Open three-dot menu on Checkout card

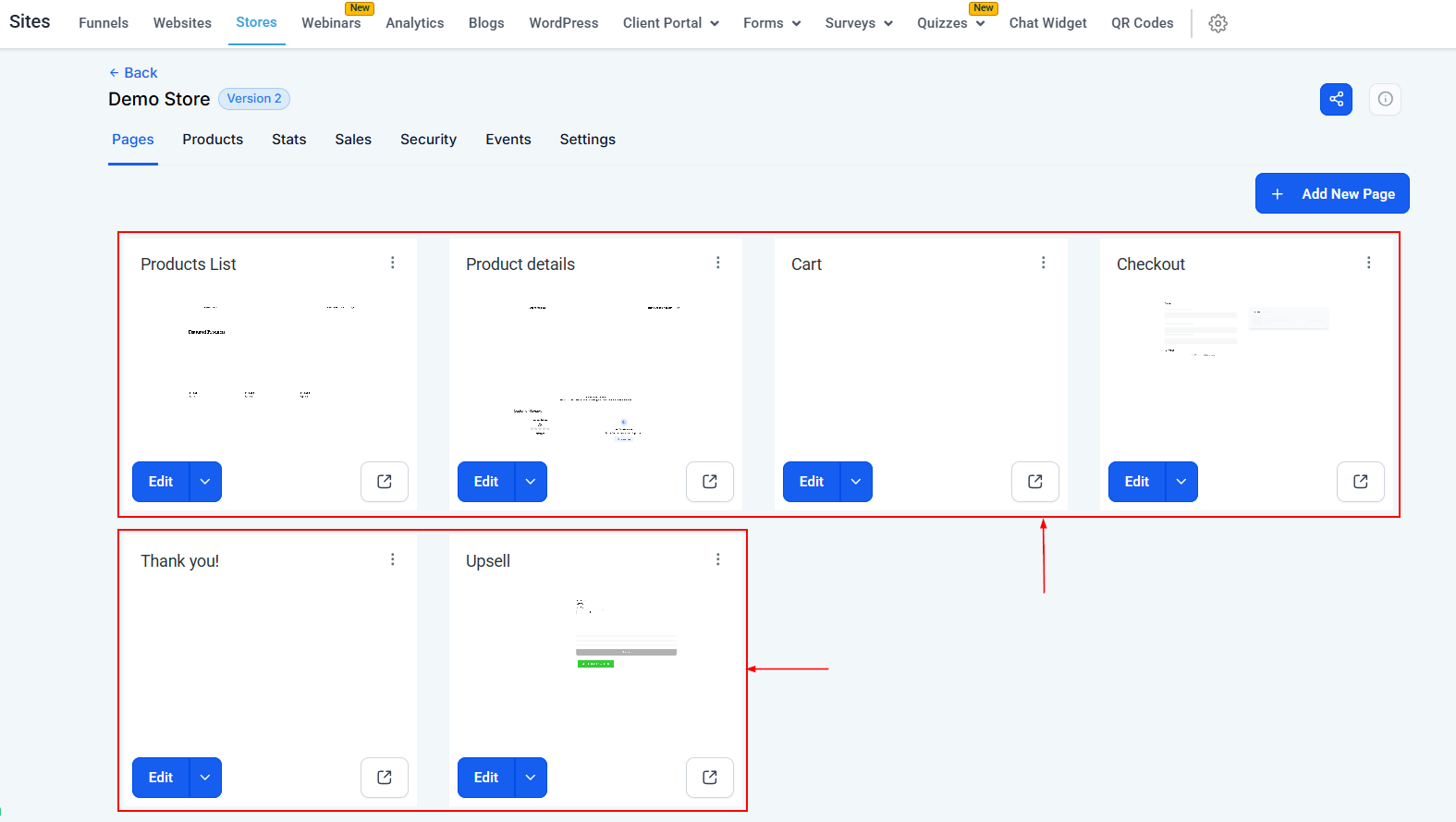(1369, 263)
